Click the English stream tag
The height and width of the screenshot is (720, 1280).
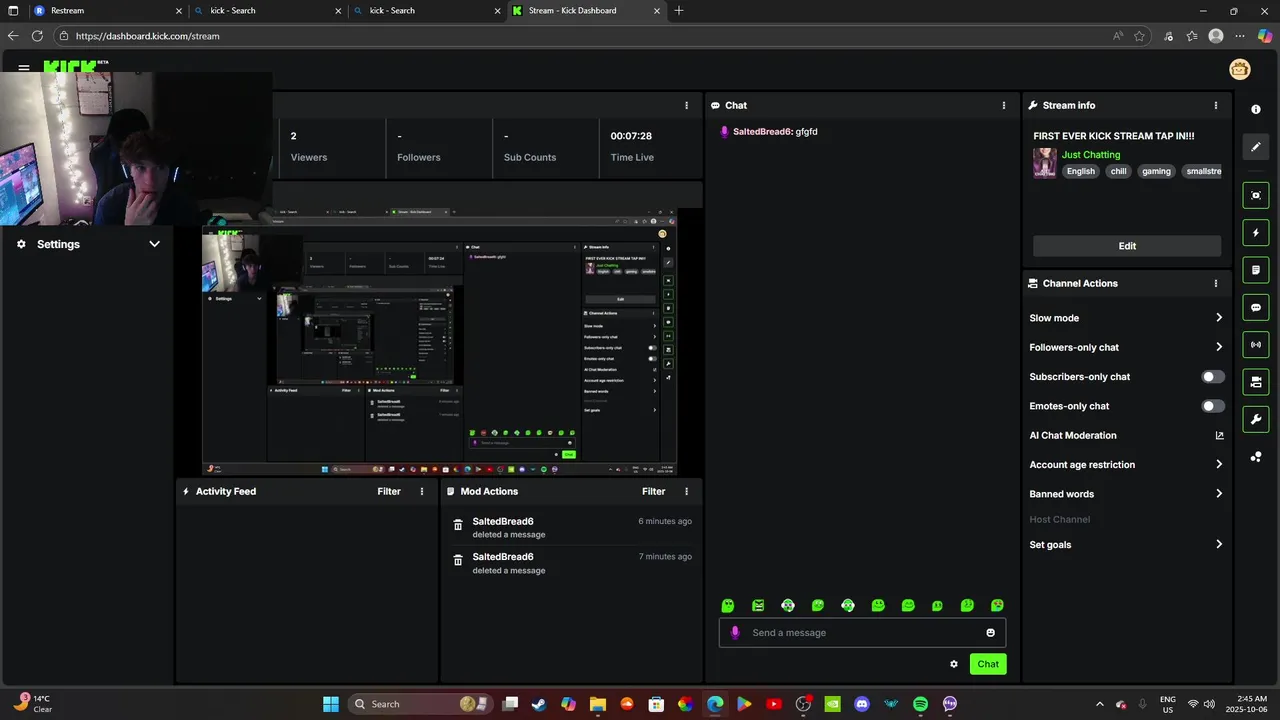coord(1081,171)
